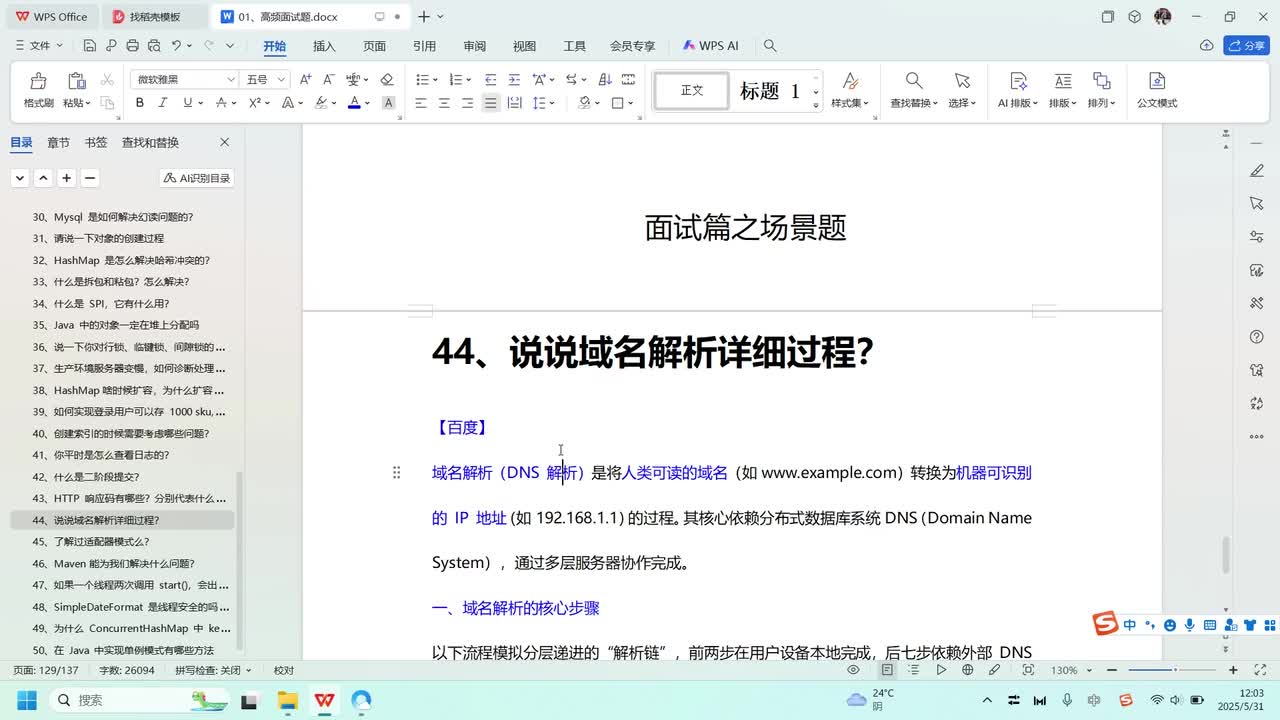1280x720 pixels.
Task: Toggle Strikethrough formatting
Action: [x=222, y=103]
